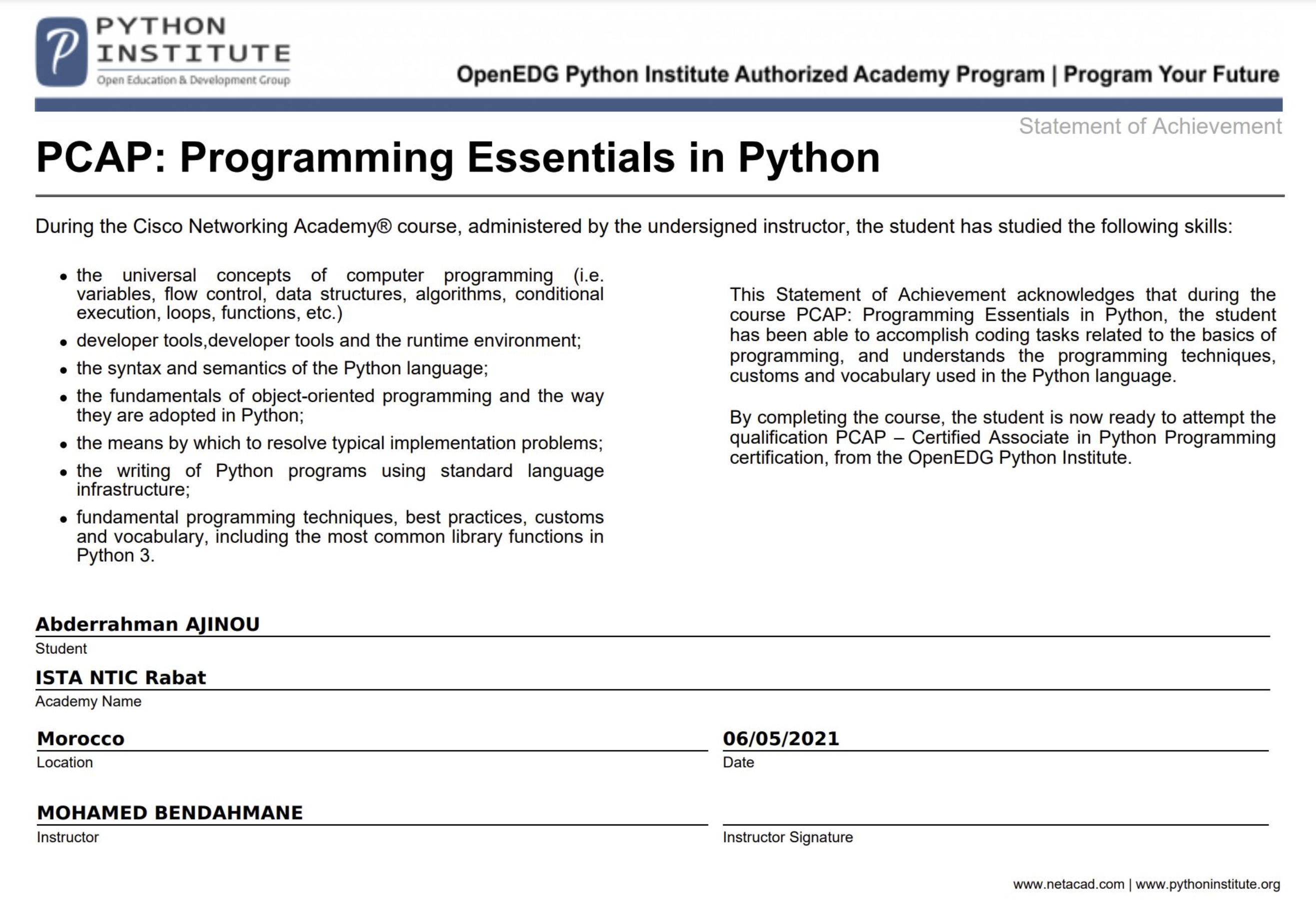Click the paragraph starting 'This Statement of Achievement acknowledges'
Viewport: 1316px width, 900px height.
point(1002,335)
